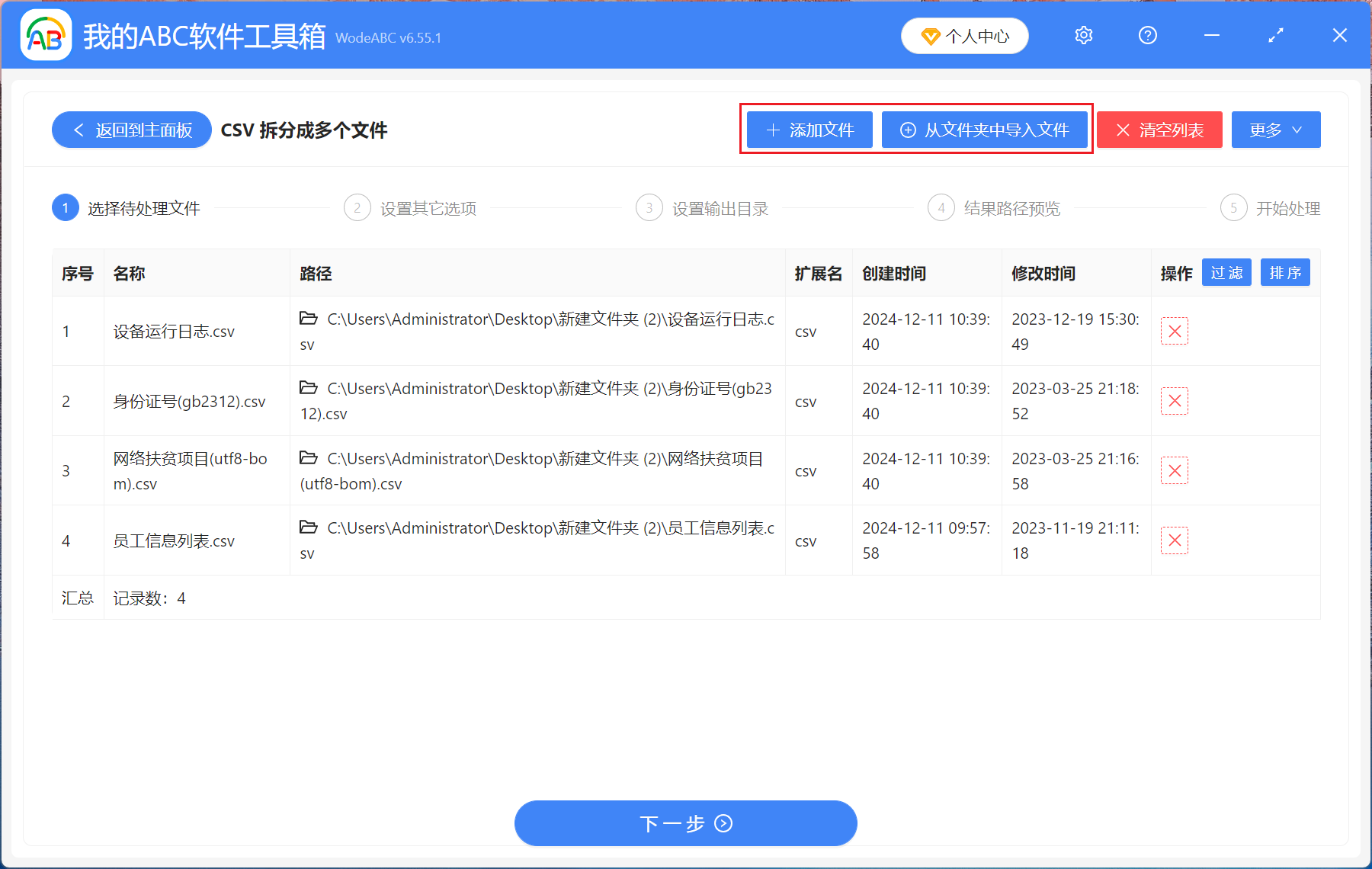Click the AB toolbox logo icon

coord(46,35)
